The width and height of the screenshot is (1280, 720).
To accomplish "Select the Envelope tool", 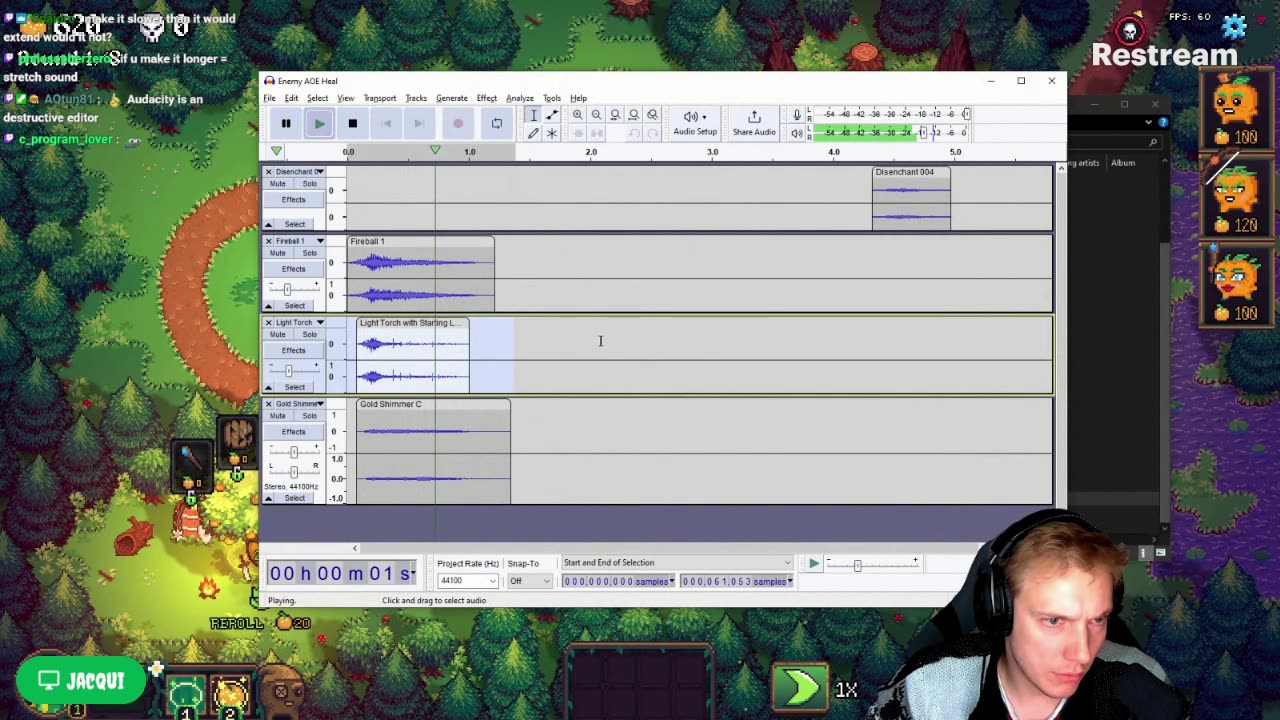I will (552, 115).
